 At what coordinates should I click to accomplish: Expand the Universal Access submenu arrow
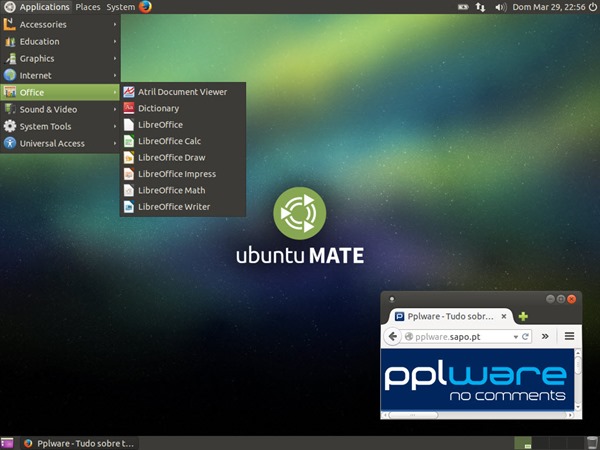pyautogui.click(x=114, y=143)
